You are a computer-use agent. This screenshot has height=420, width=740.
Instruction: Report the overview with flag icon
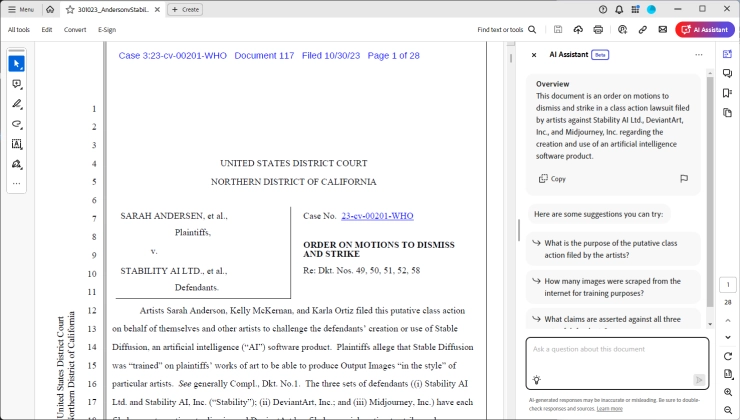coord(684,178)
